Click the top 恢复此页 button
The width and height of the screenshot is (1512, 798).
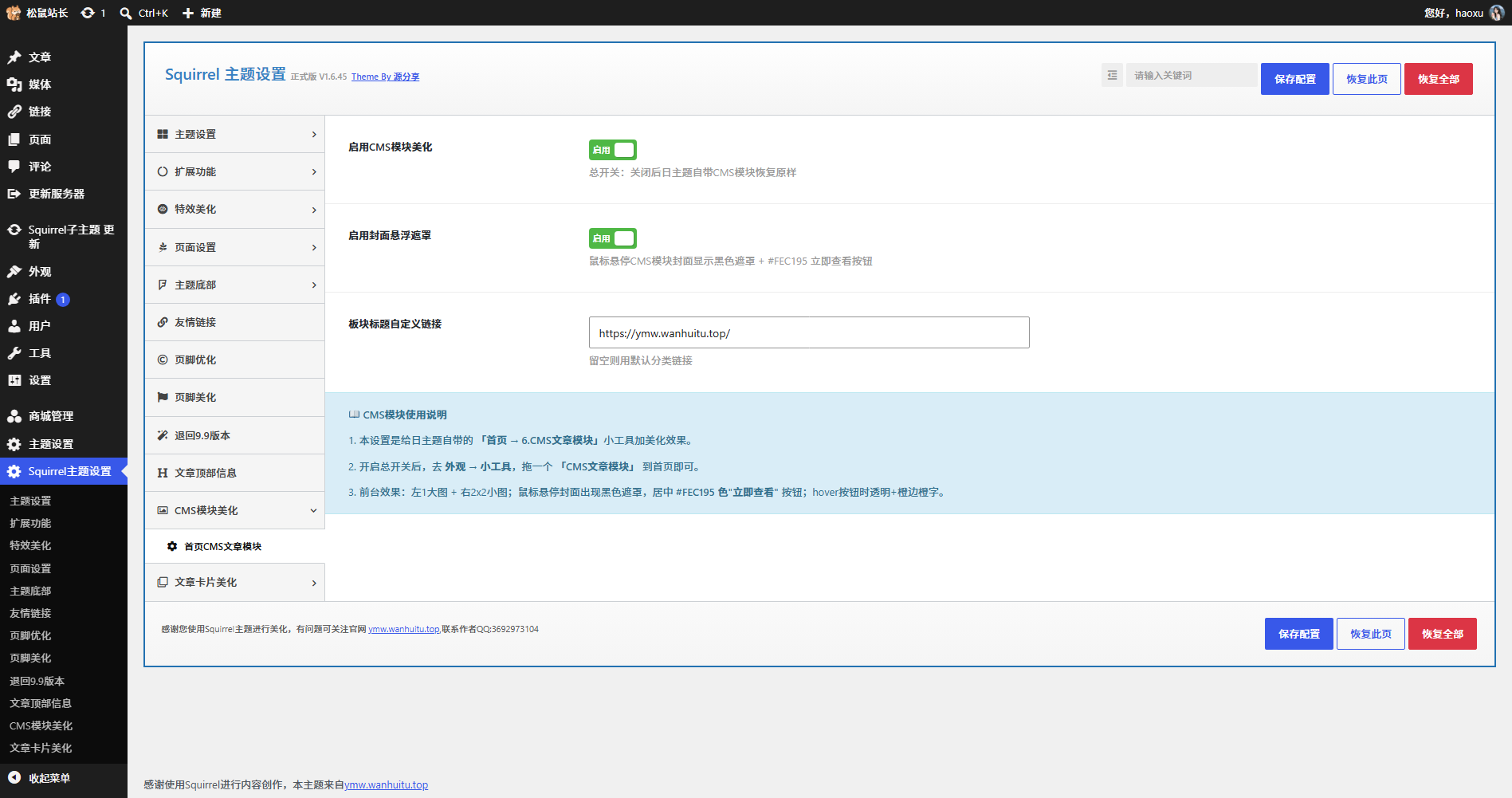pyautogui.click(x=1366, y=79)
